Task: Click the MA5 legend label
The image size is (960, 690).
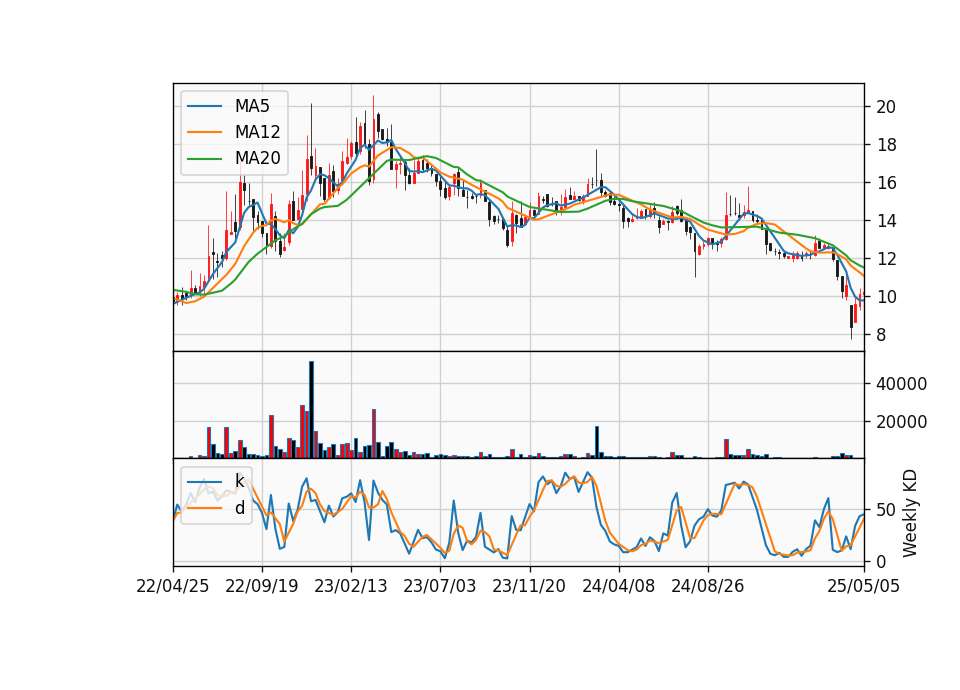Action: (x=252, y=106)
